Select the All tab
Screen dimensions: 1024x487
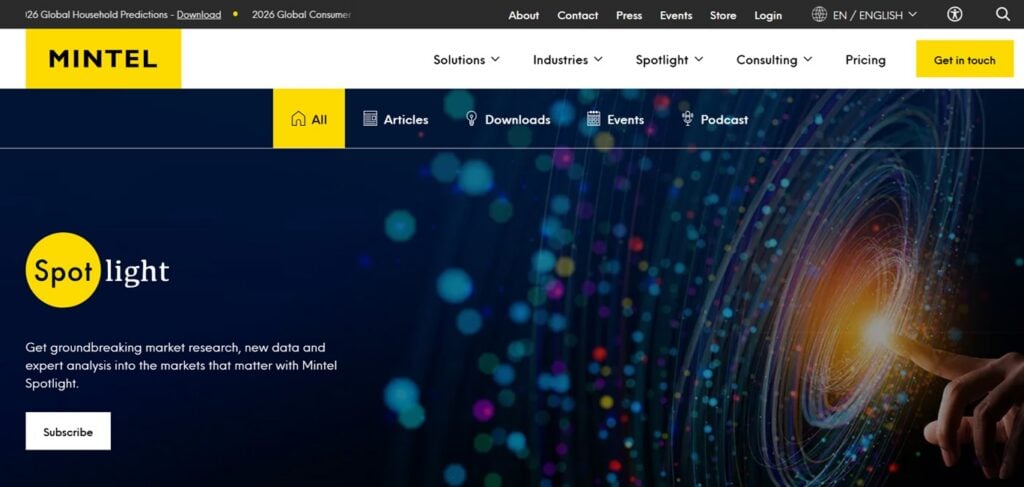point(309,119)
